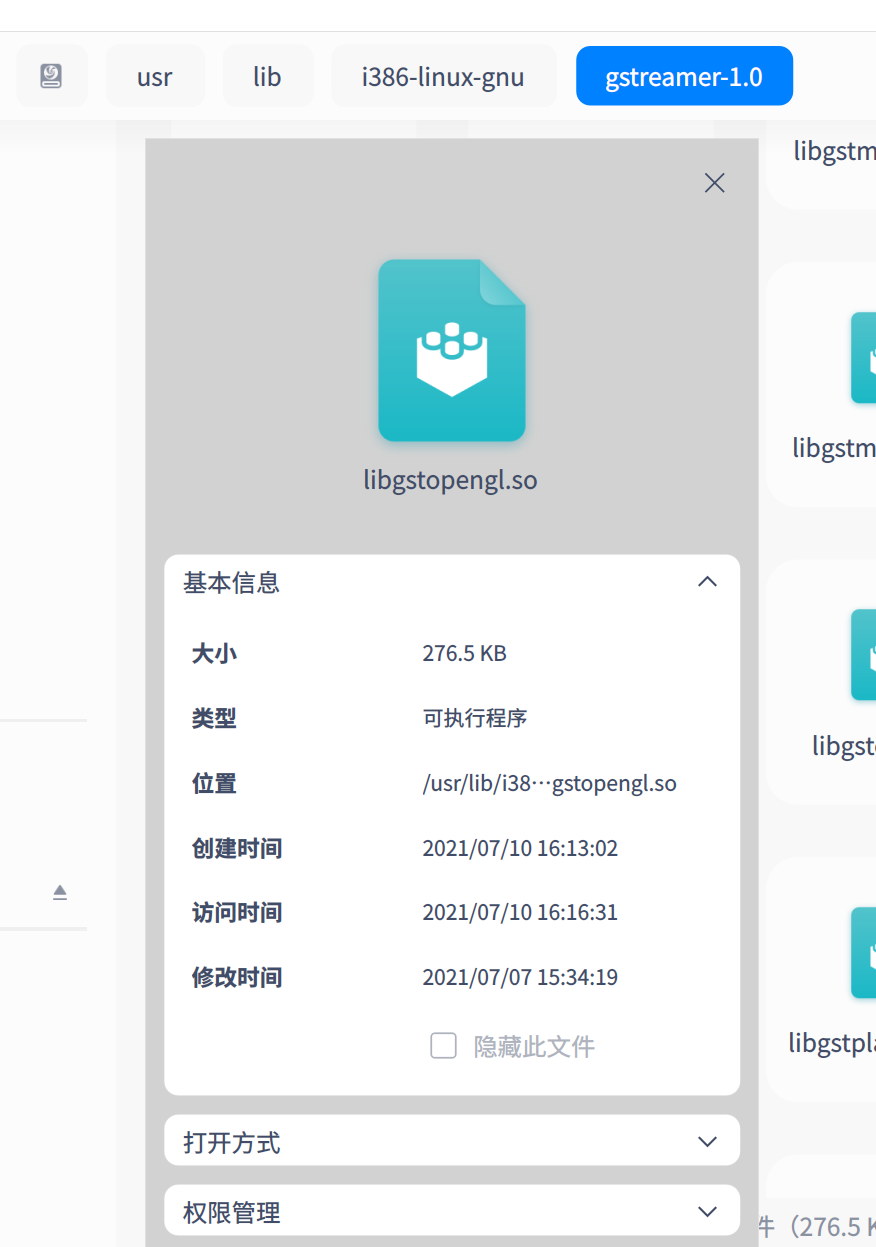The image size is (876, 1247).
Task: Click the type value 可执行程序
Action: point(474,718)
